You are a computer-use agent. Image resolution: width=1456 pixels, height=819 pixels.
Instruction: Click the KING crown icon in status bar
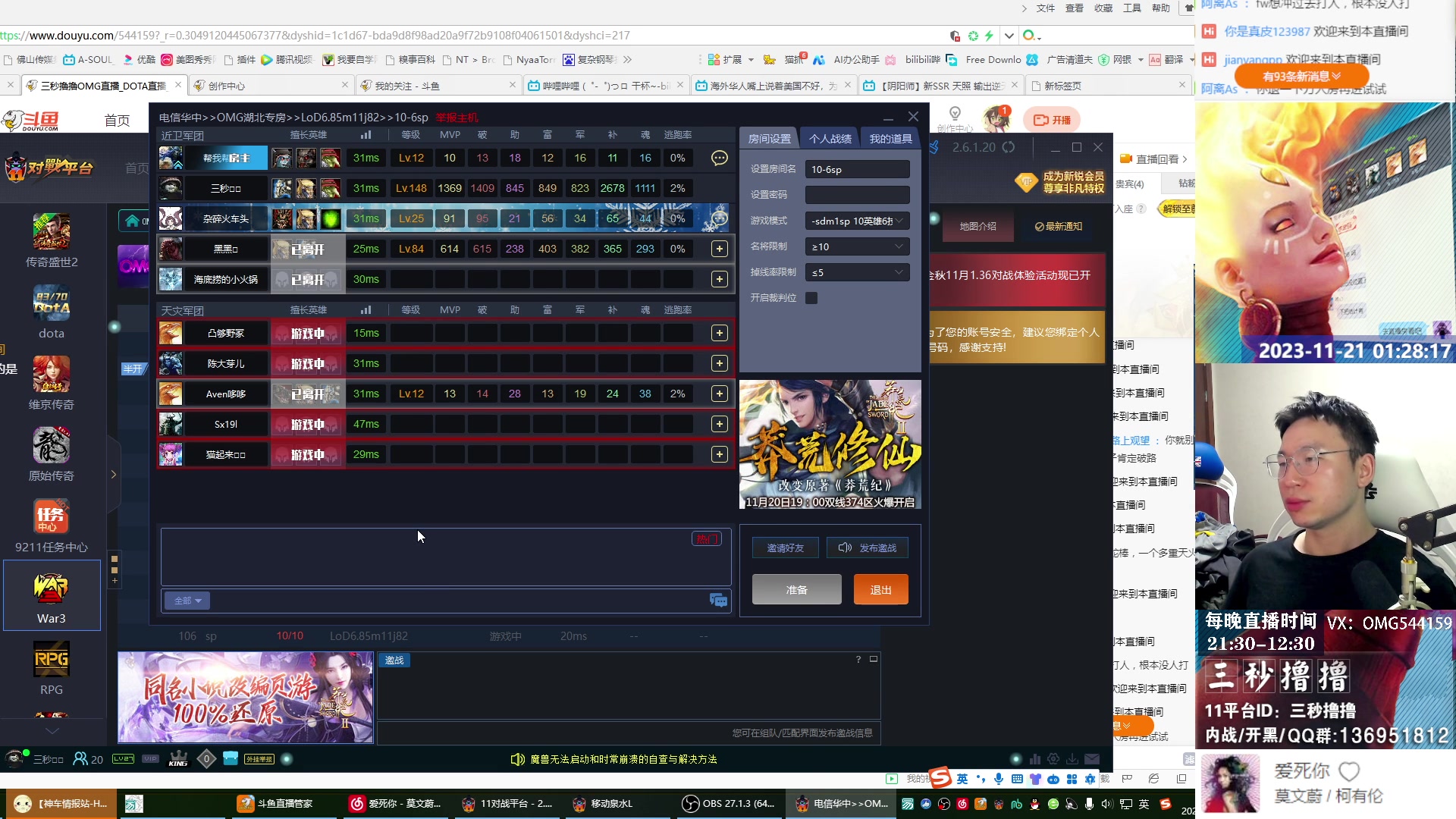pos(178,759)
